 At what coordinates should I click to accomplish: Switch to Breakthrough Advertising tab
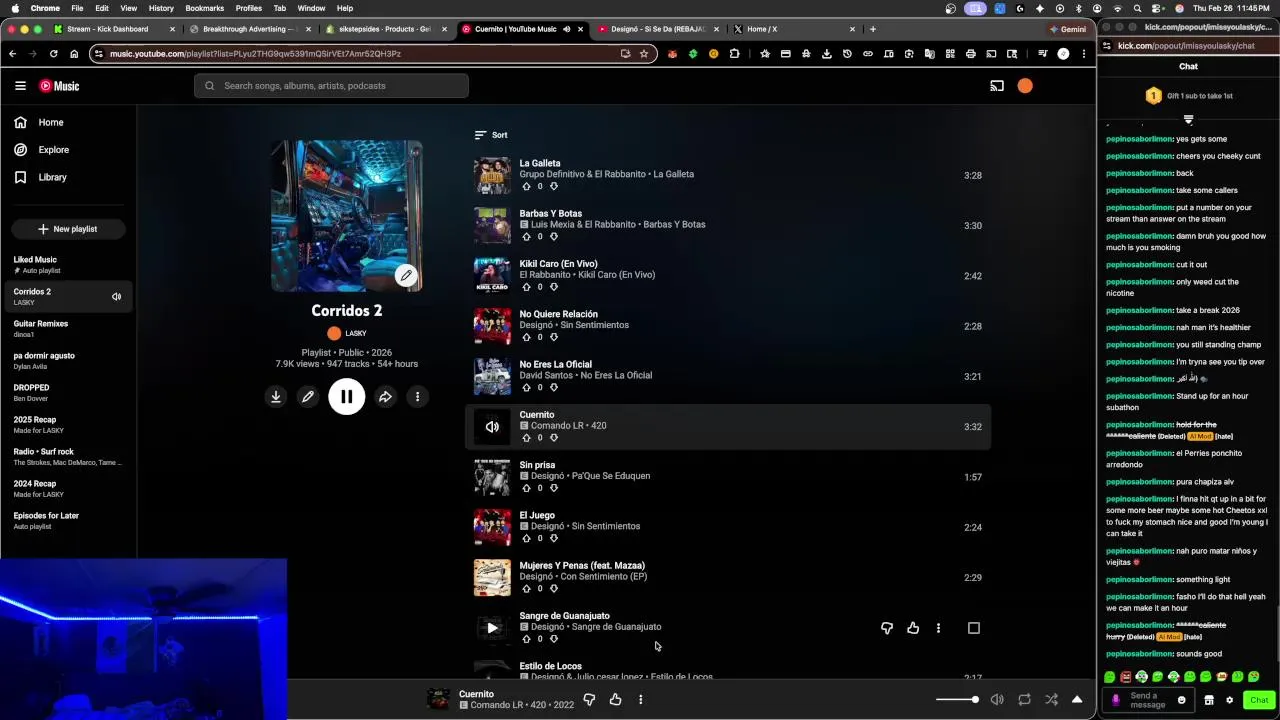click(x=250, y=29)
